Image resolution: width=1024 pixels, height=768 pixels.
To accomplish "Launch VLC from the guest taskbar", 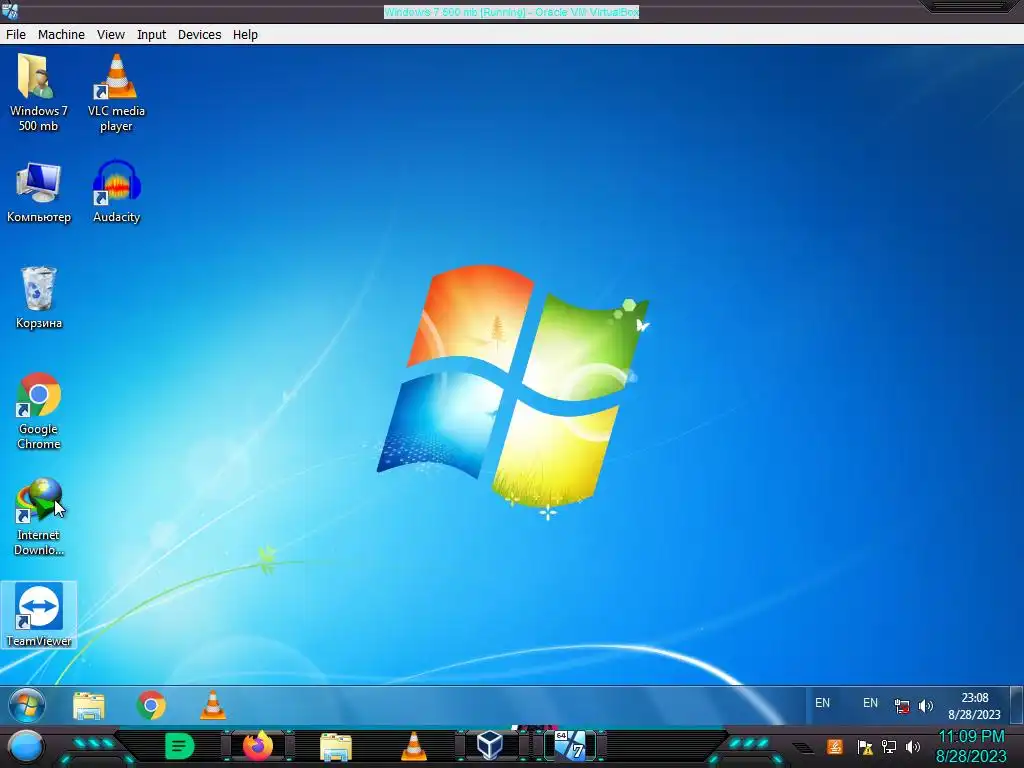I will [x=213, y=705].
